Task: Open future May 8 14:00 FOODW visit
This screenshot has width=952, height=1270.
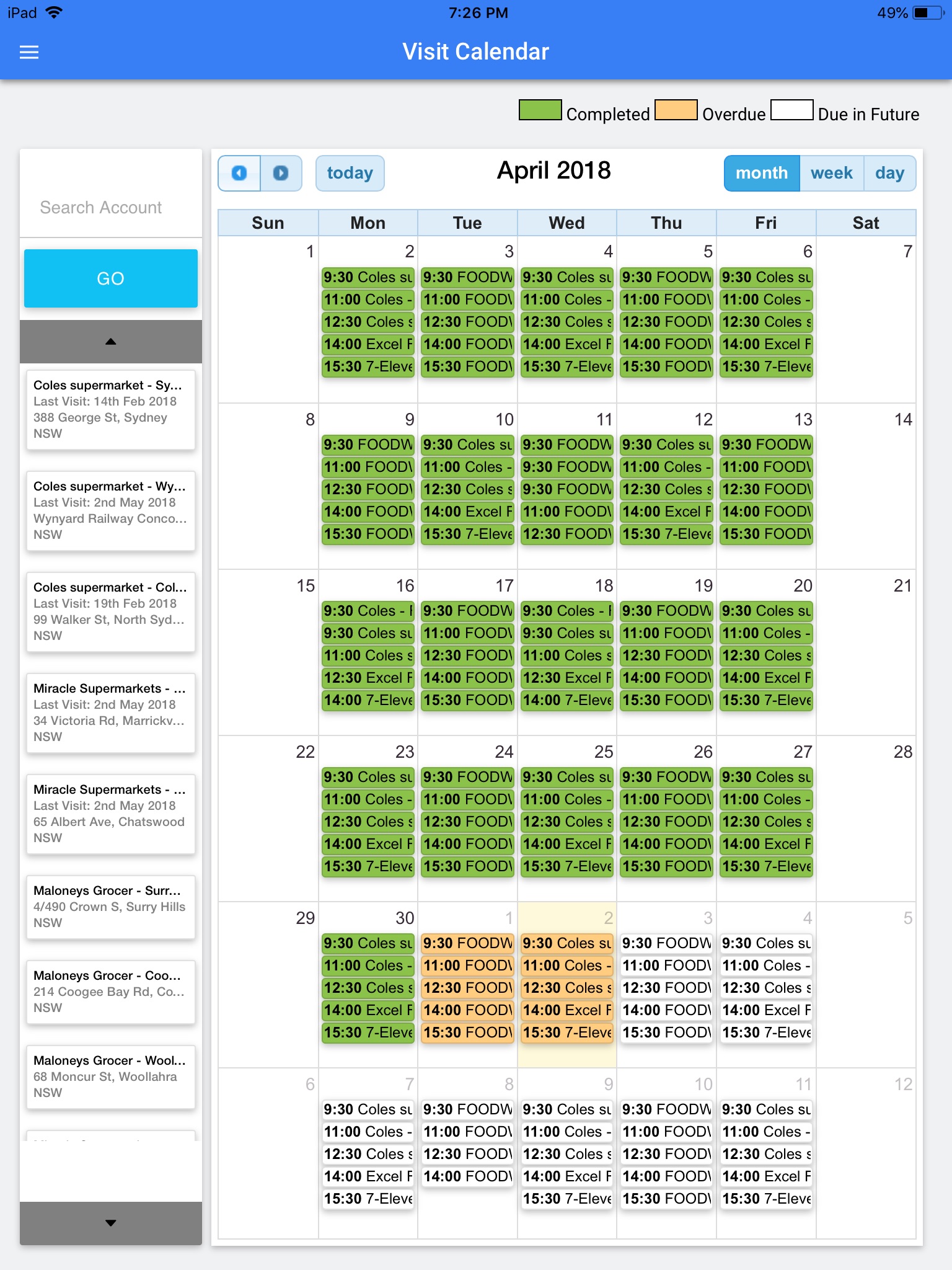Action: coord(468,1176)
